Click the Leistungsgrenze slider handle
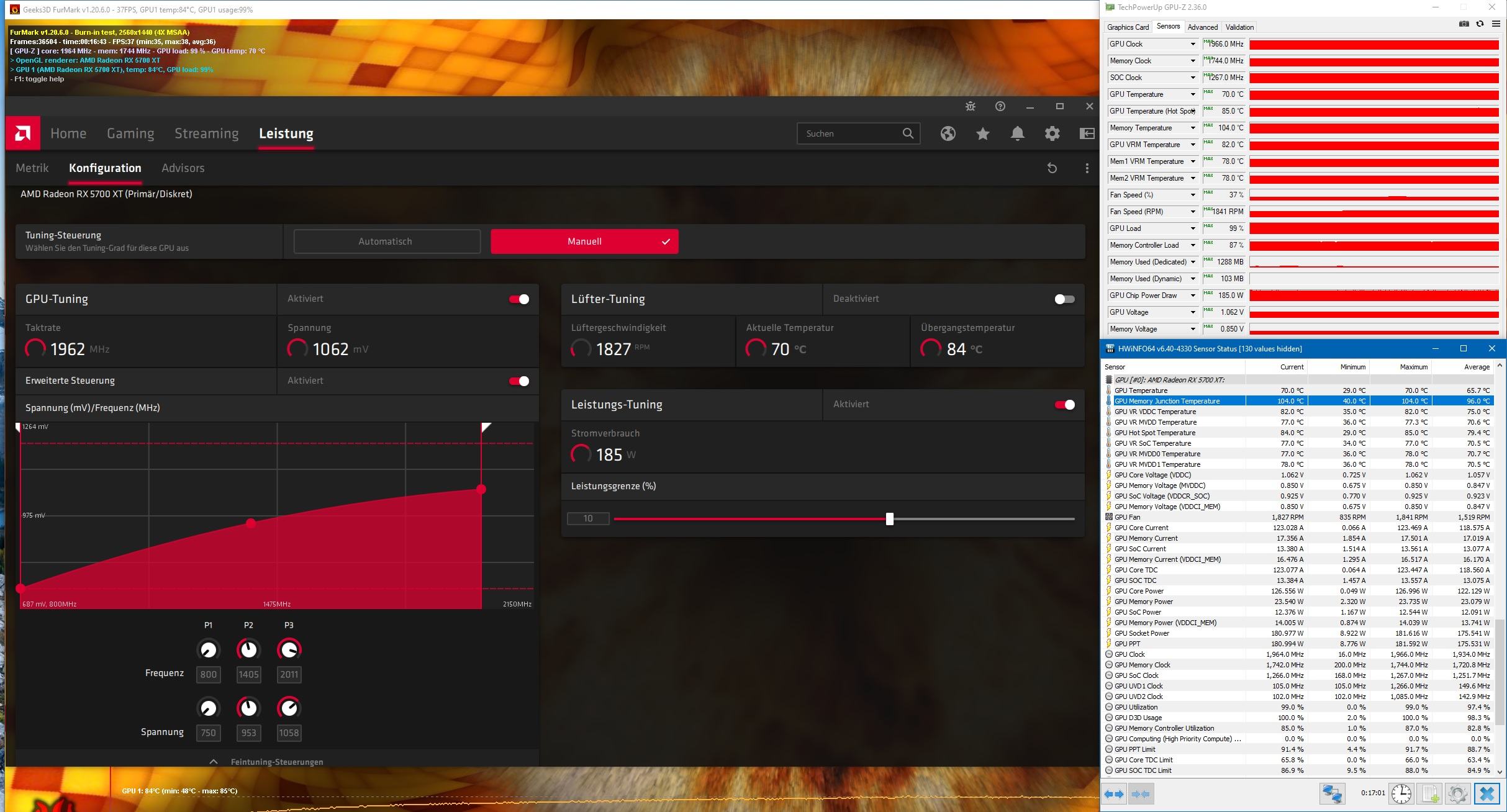 coord(890,519)
